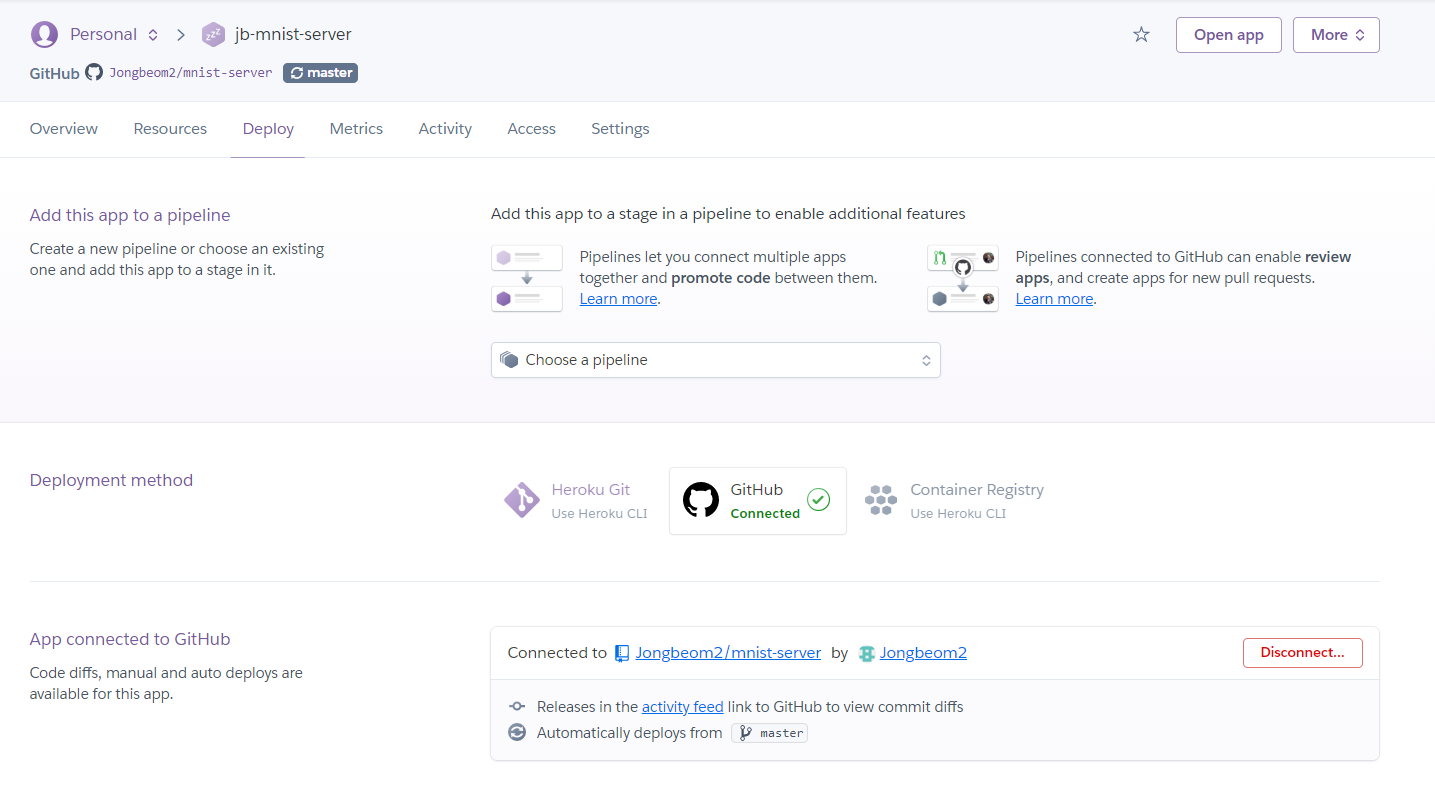Click the pipeline dropdown up-down arrows
The height and width of the screenshot is (793, 1435).
point(926,360)
